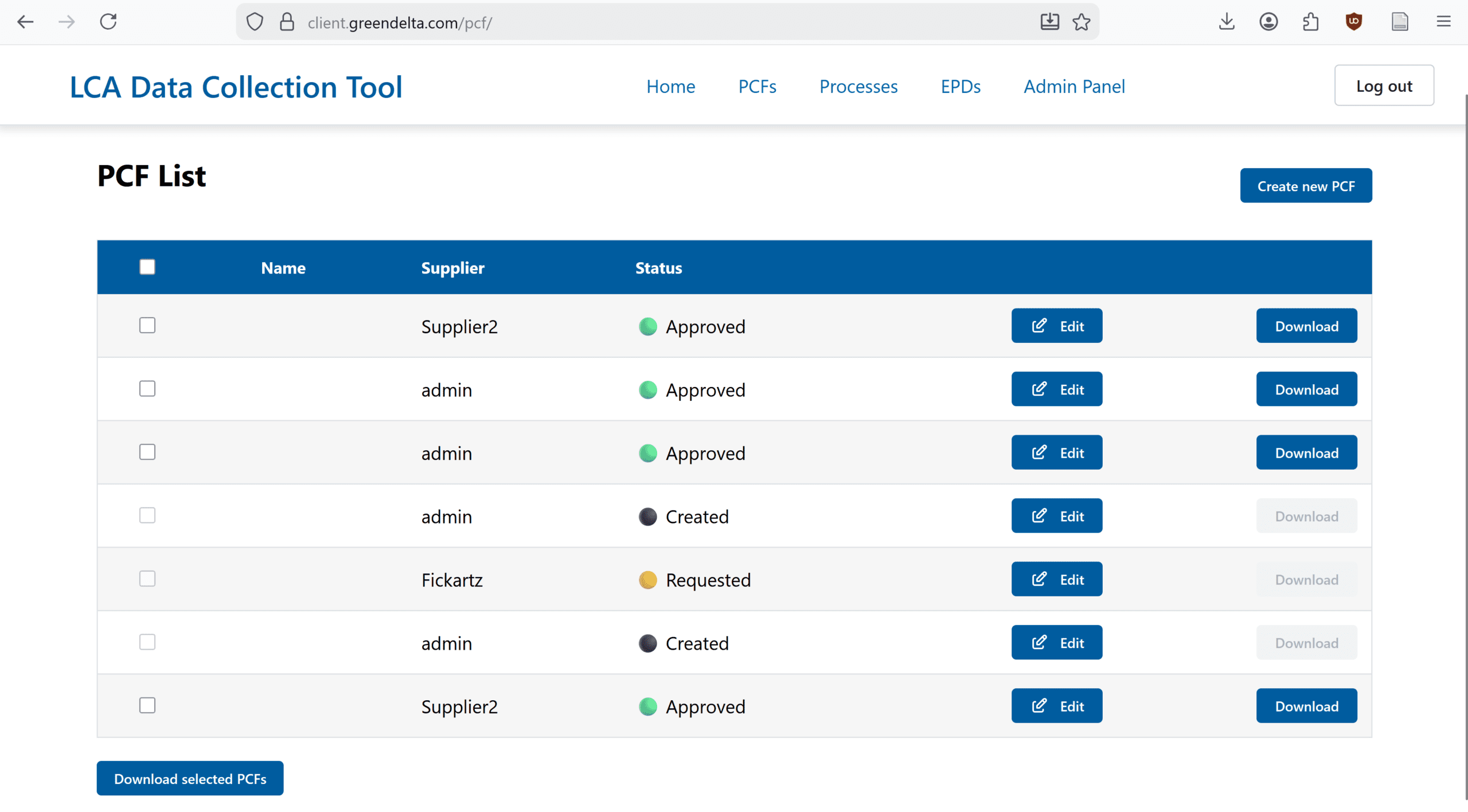
Task: Click the Create new PCF button
Action: click(1306, 186)
